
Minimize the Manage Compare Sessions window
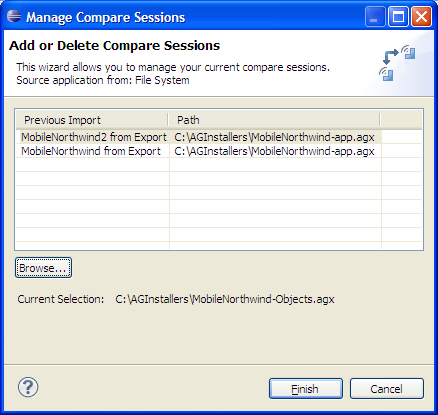[375, 17]
